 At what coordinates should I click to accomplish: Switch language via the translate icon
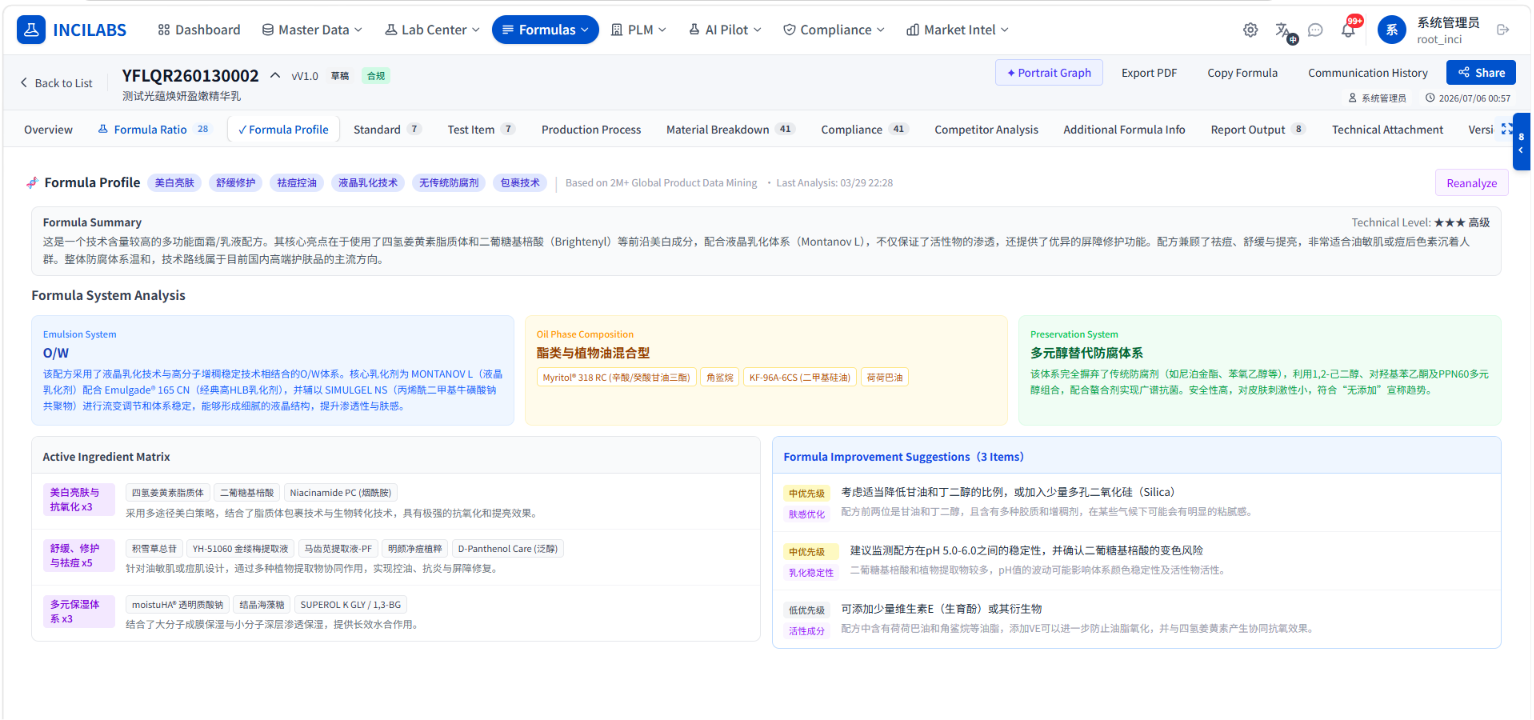[x=1283, y=30]
